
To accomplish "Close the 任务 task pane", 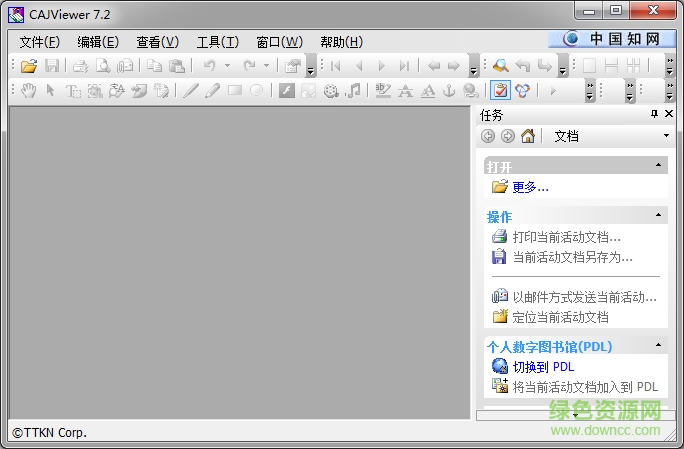I will pyautogui.click(x=669, y=113).
